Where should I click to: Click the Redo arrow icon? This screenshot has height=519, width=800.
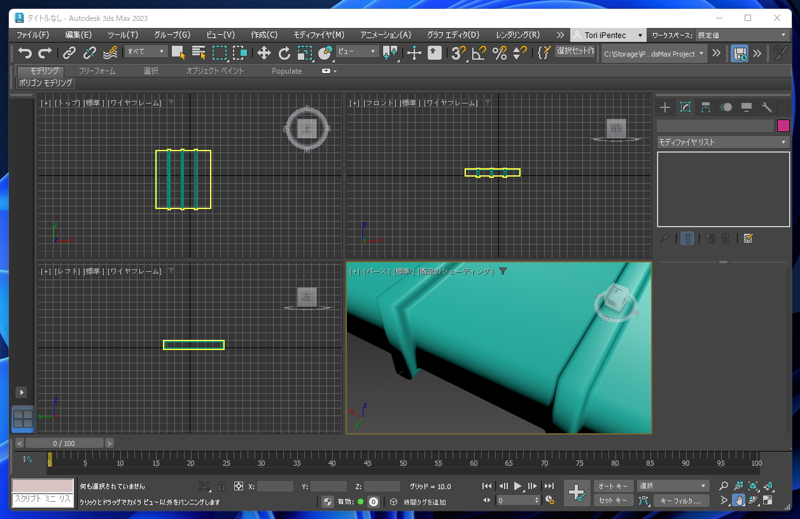[45, 53]
